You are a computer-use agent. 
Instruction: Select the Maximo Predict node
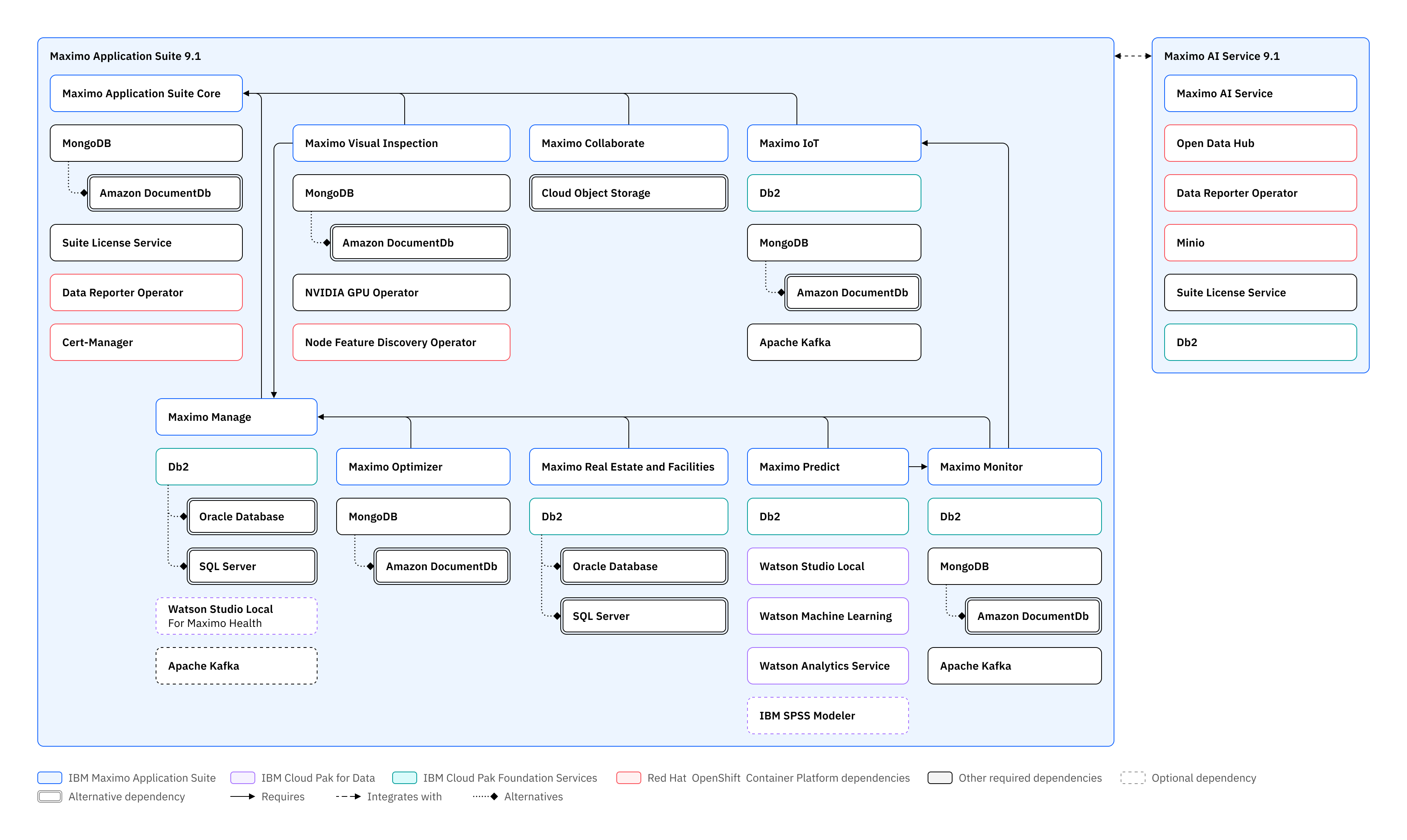827,467
